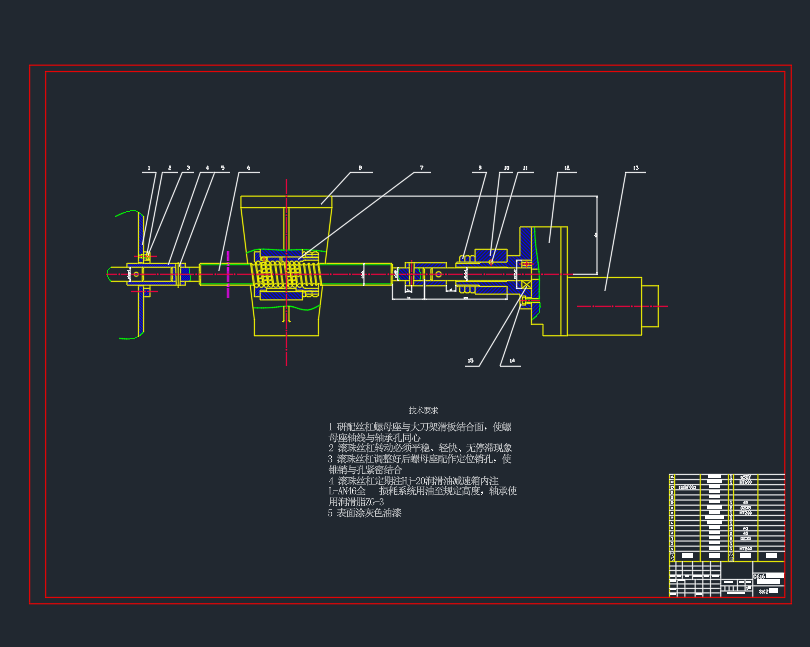Image resolution: width=810 pixels, height=647 pixels.
Task: Select callout 7 pointing to the ball screw
Action: coord(422,168)
